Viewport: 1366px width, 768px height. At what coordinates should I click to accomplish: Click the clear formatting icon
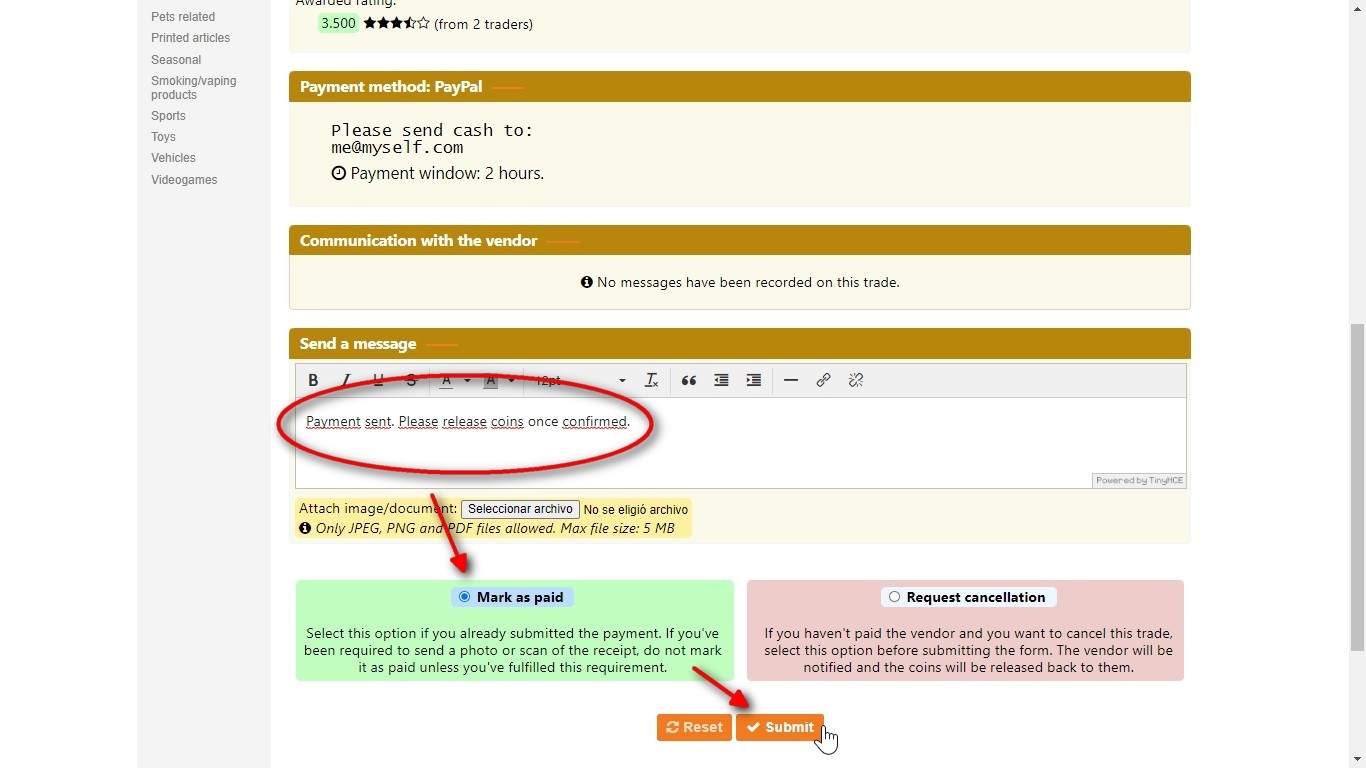click(x=651, y=380)
